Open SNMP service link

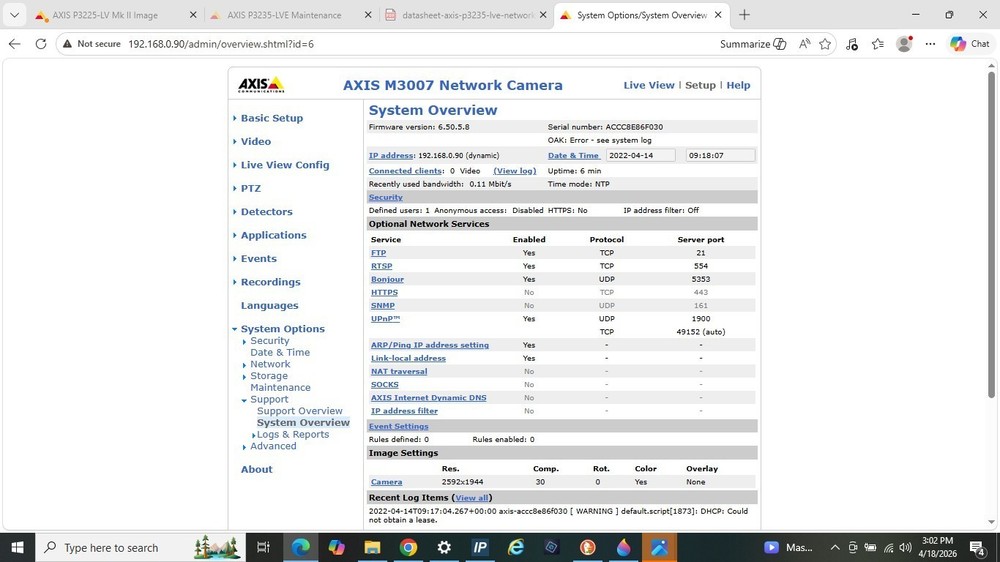click(x=383, y=306)
